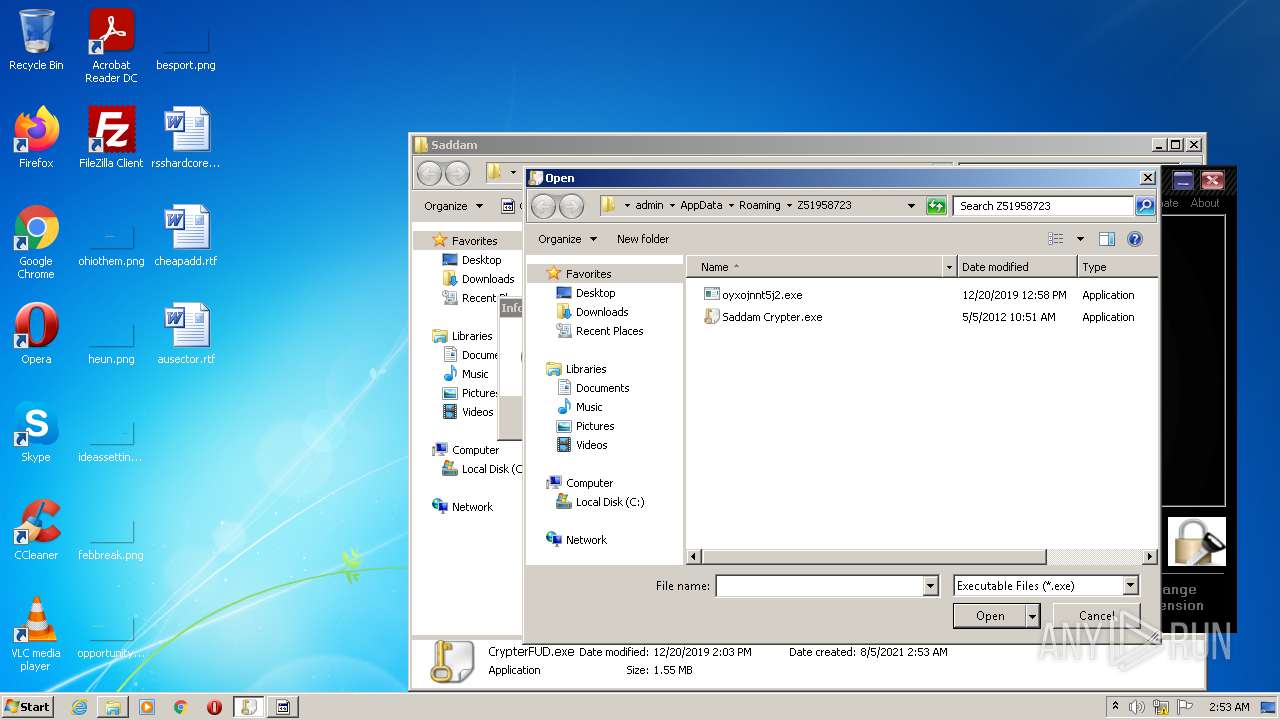Click the padlock image in crypter window
Image resolution: width=1280 pixels, height=720 pixels.
1196,542
